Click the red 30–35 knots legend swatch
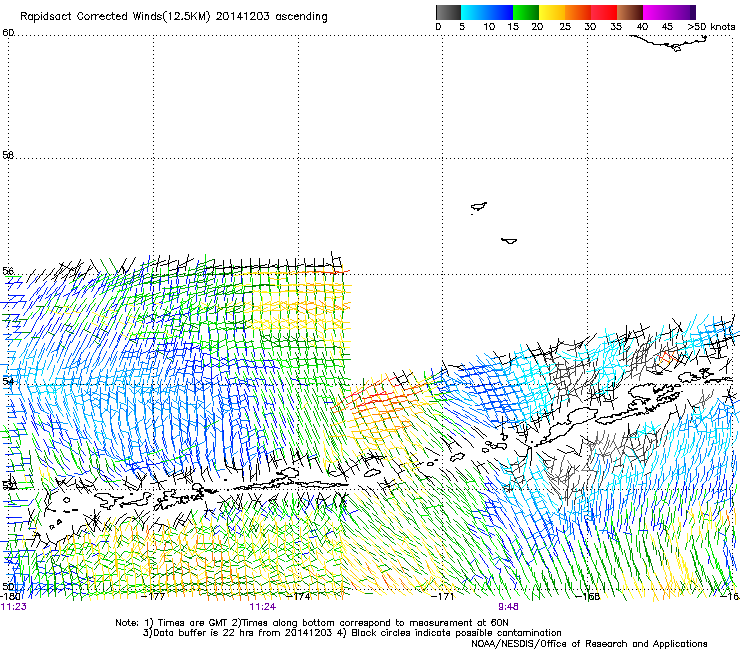Image resolution: width=740 pixels, height=650 pixels. click(x=604, y=12)
